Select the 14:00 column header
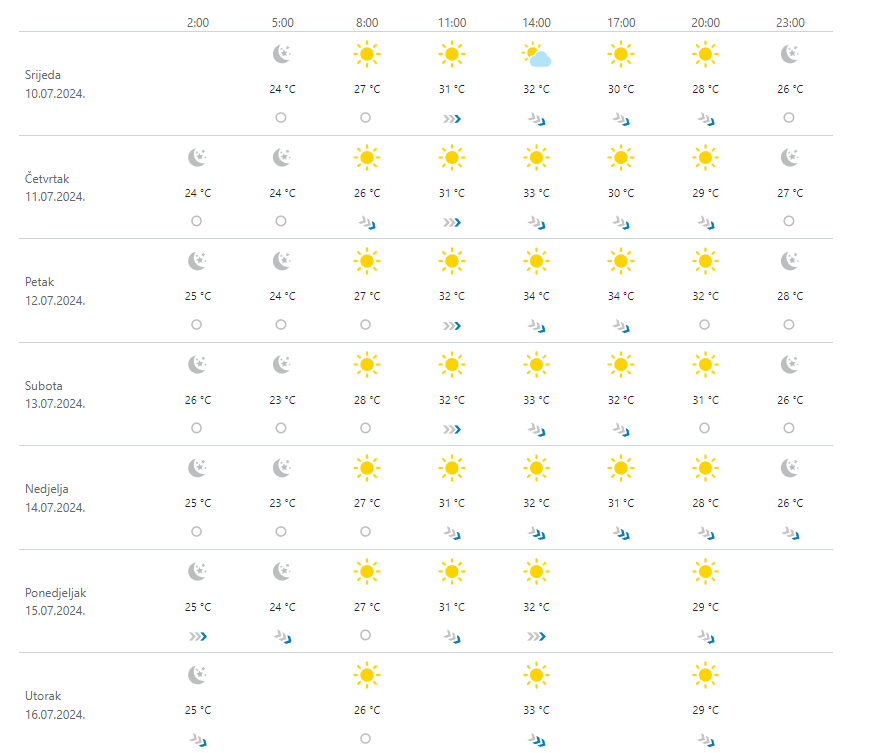 pos(537,22)
